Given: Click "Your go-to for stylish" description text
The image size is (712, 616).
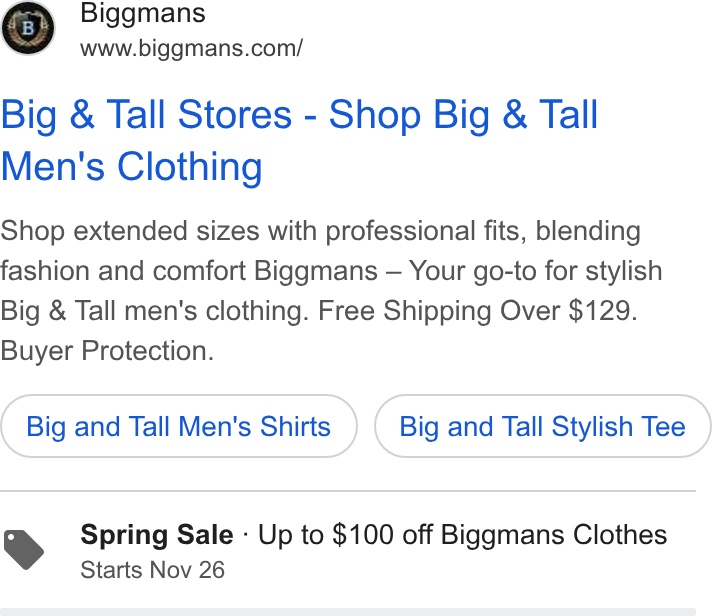Looking at the screenshot, I should [536, 271].
